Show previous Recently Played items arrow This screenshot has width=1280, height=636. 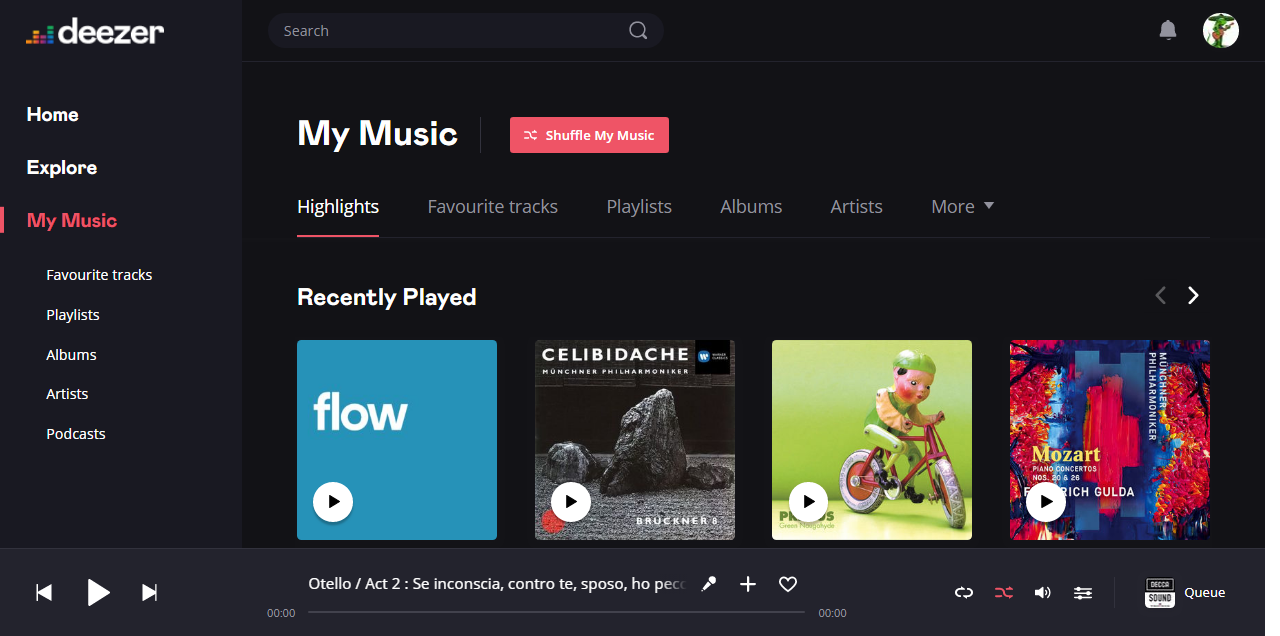tap(1161, 295)
